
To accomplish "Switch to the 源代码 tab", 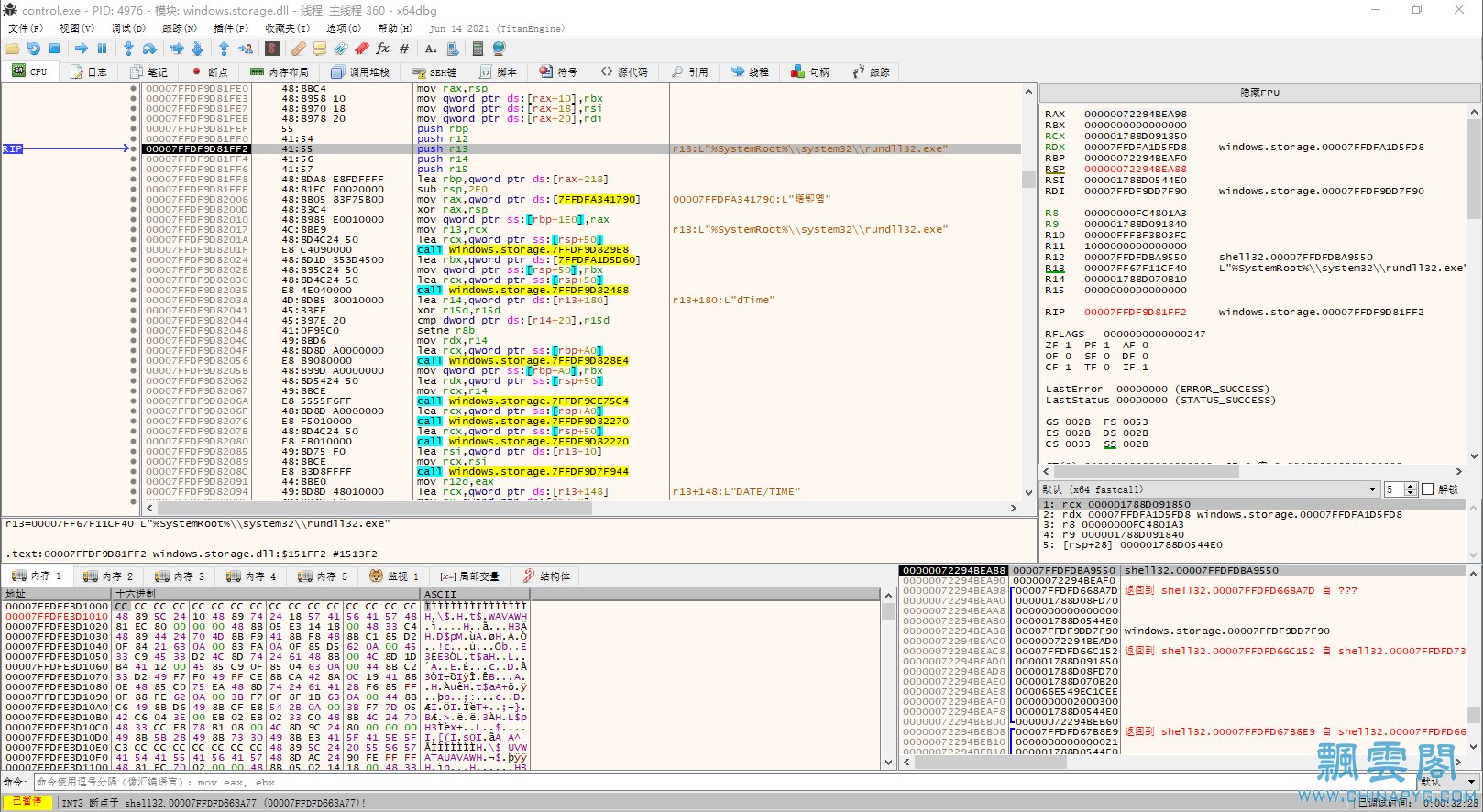I will click(625, 71).
